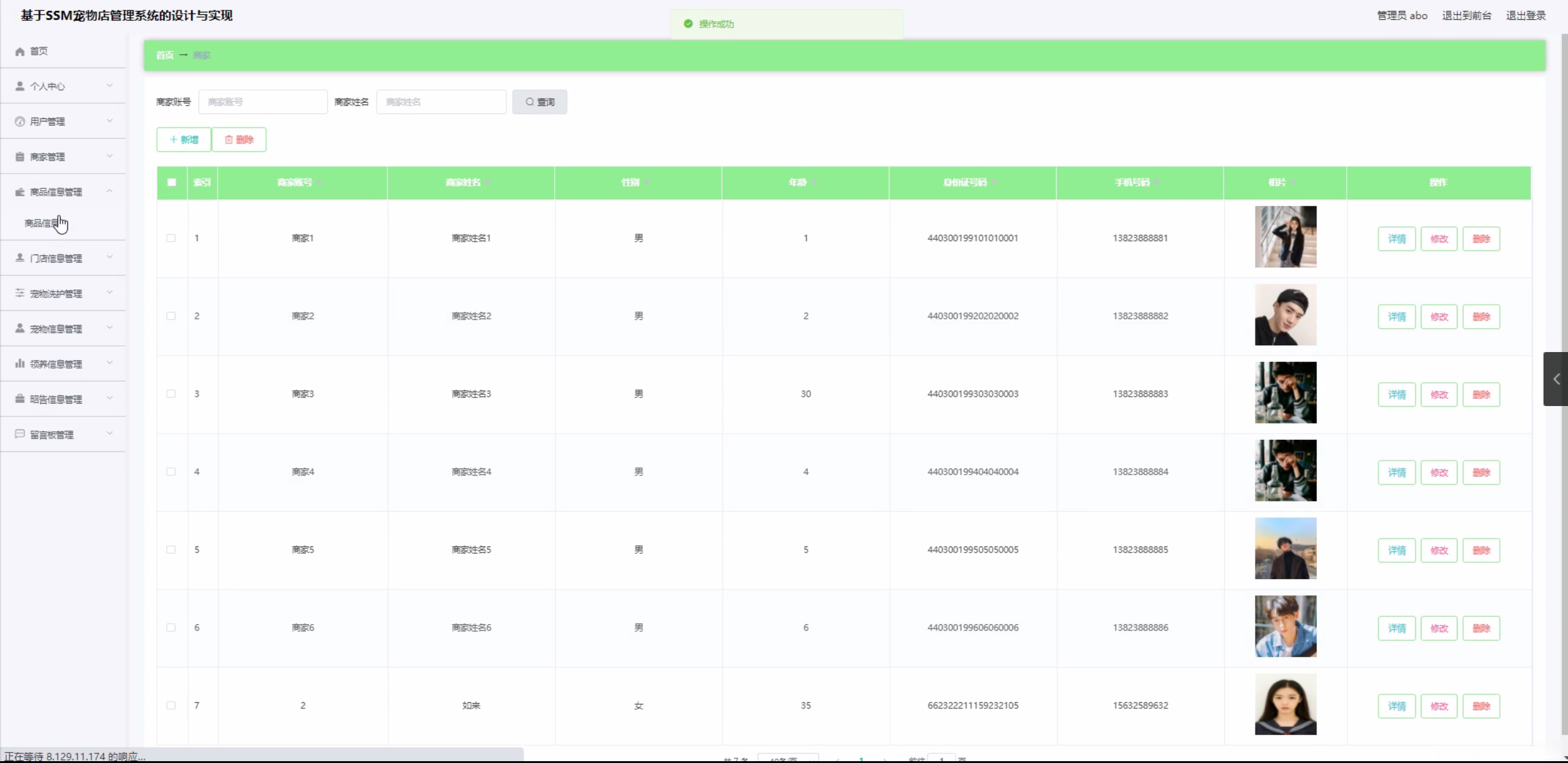Click the 个人中心 person icon

(x=20, y=86)
